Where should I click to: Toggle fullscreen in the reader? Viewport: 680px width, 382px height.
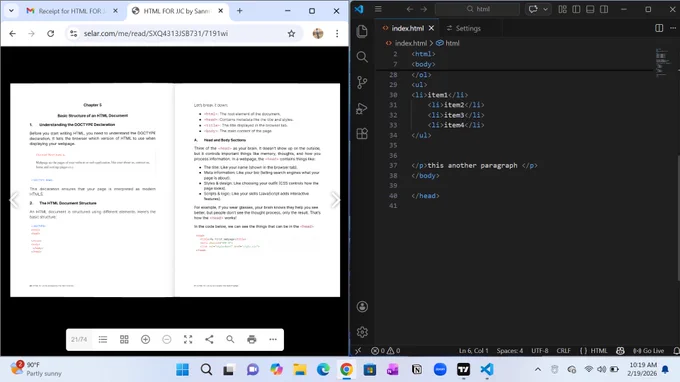click(x=188, y=340)
